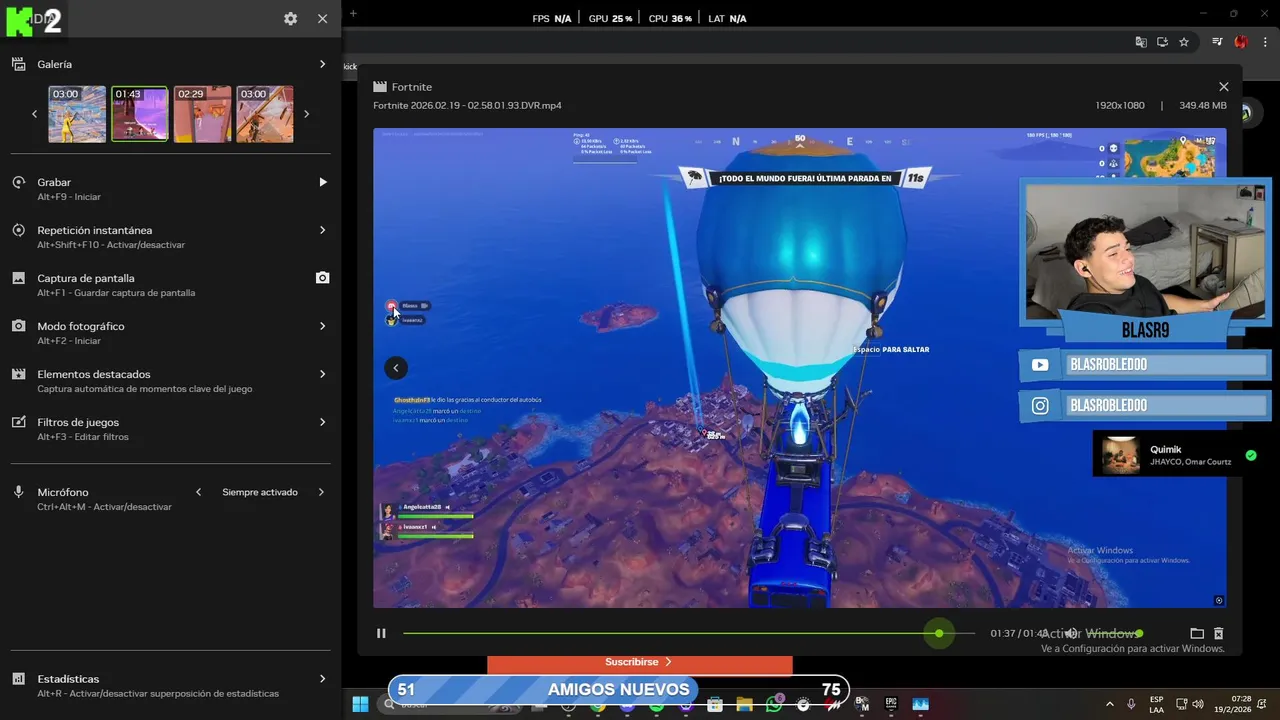Open WhatsApp from the taskbar
Screen dimensions: 1280x720
click(x=774, y=704)
